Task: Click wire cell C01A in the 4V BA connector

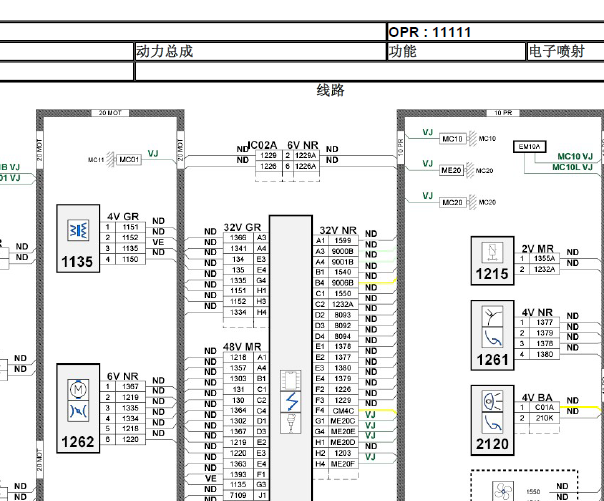Action: pyautogui.click(x=545, y=407)
